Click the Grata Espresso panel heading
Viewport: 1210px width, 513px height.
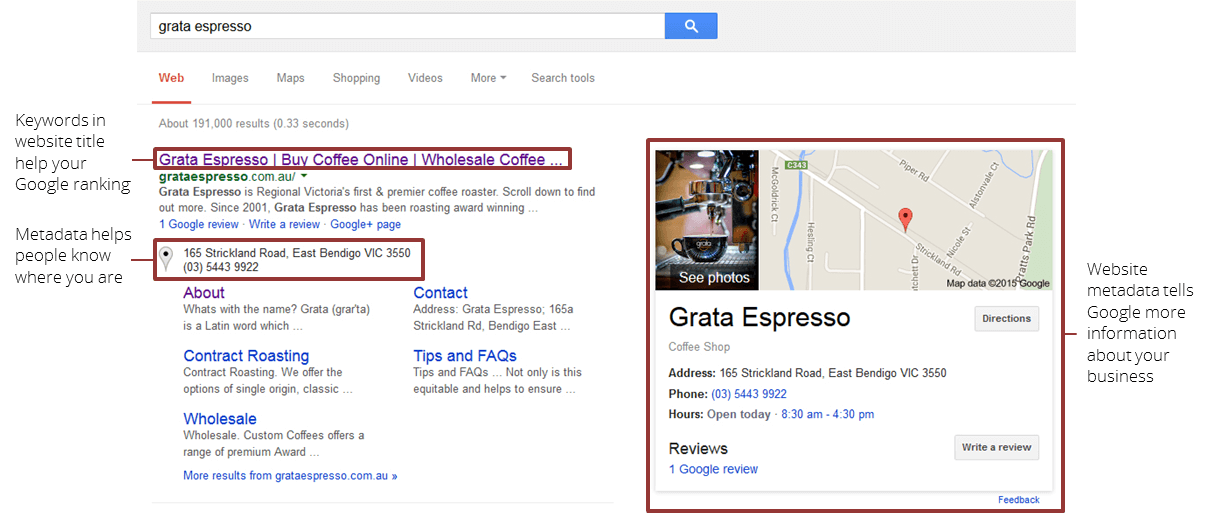point(759,318)
